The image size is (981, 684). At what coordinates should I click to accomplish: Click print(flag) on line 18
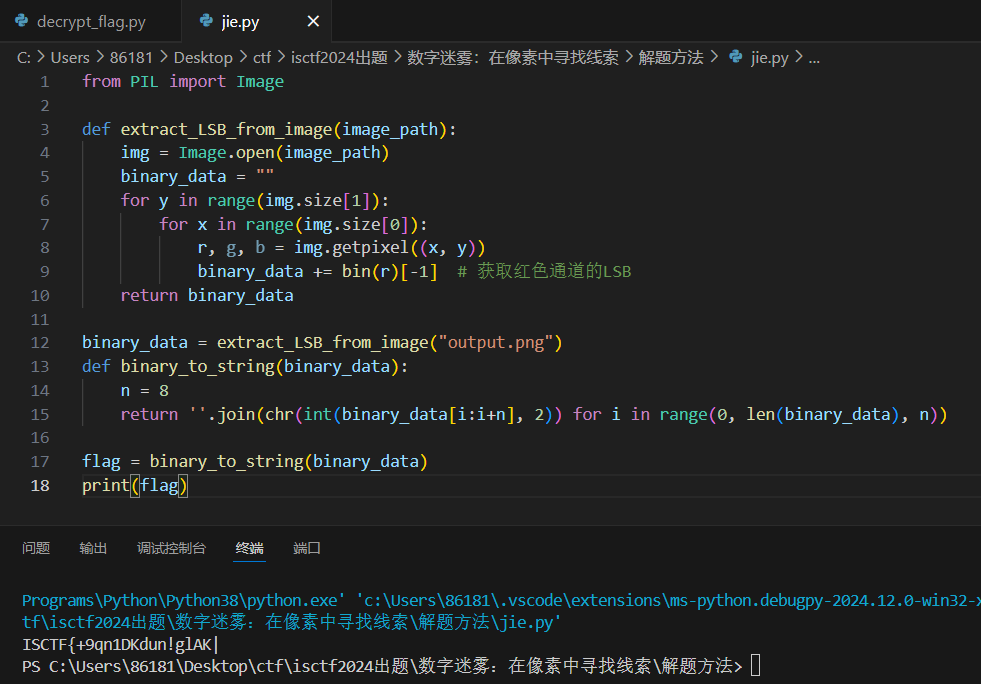point(135,486)
